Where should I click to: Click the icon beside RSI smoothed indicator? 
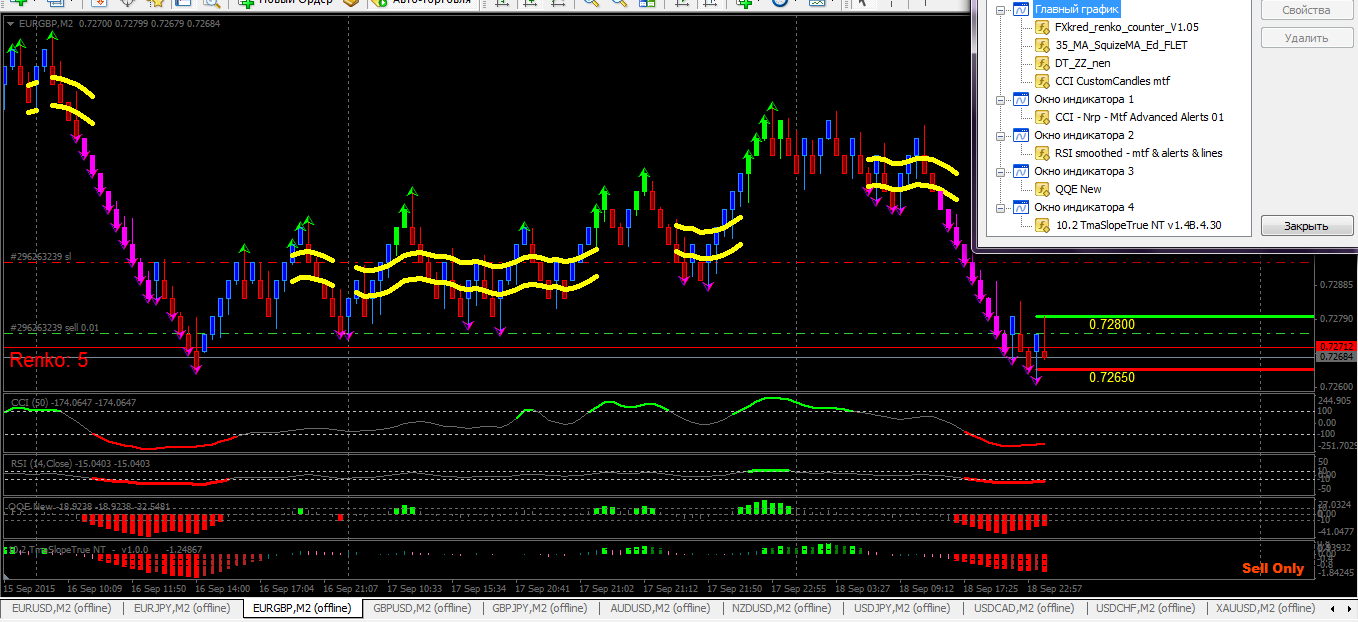1042,153
